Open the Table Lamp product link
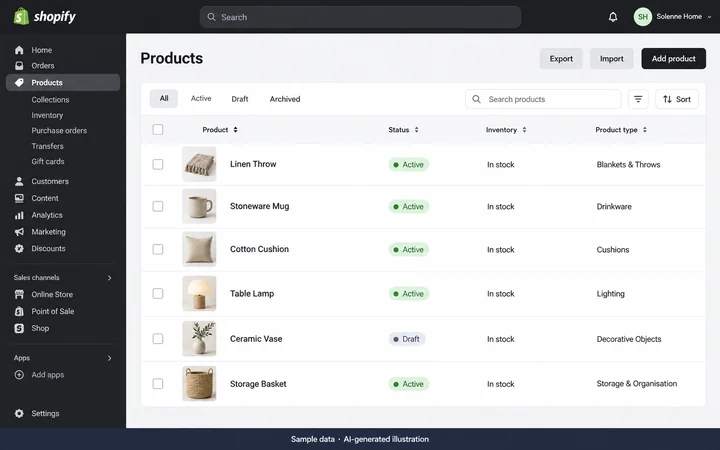 [252, 293]
